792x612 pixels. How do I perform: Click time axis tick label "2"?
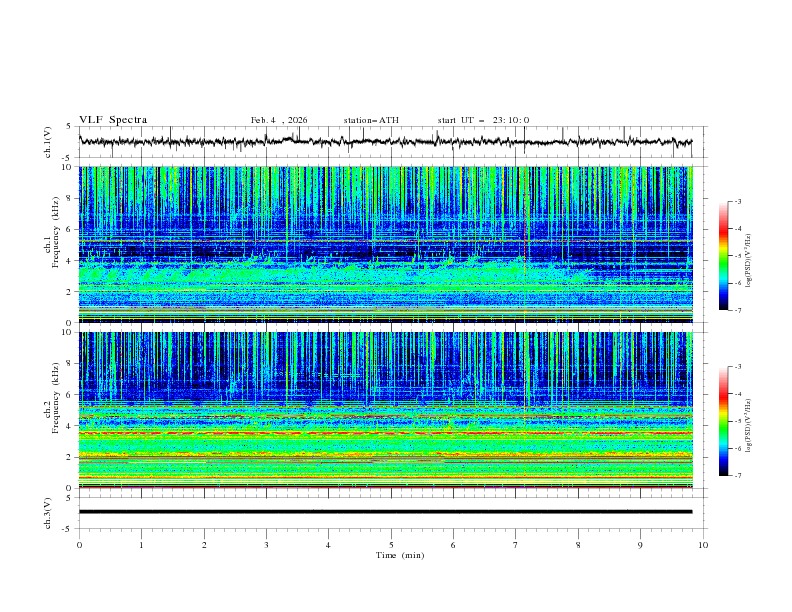204,545
